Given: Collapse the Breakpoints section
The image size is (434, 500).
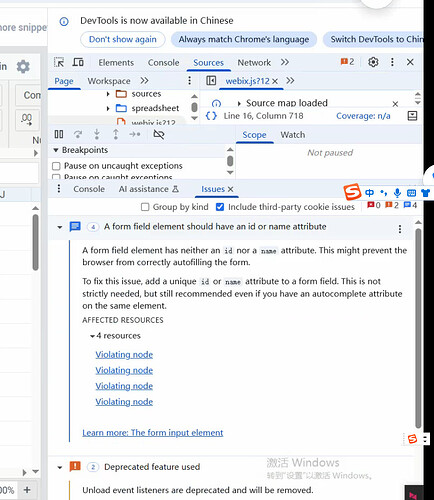Looking at the screenshot, I should click(x=56, y=150).
